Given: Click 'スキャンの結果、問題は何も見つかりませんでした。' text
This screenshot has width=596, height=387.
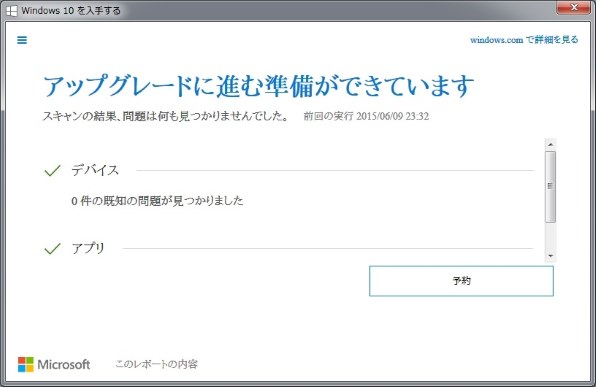Looking at the screenshot, I should 166,116.
